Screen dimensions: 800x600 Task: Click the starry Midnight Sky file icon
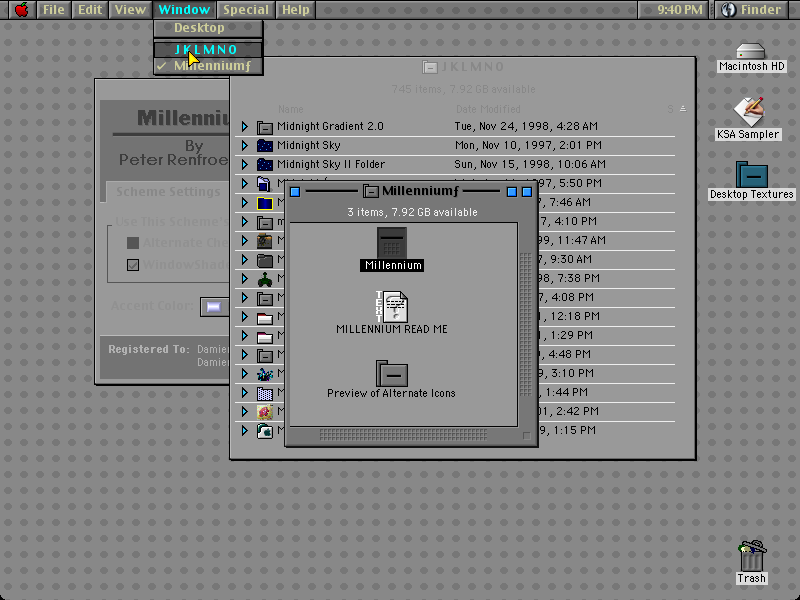(264, 145)
